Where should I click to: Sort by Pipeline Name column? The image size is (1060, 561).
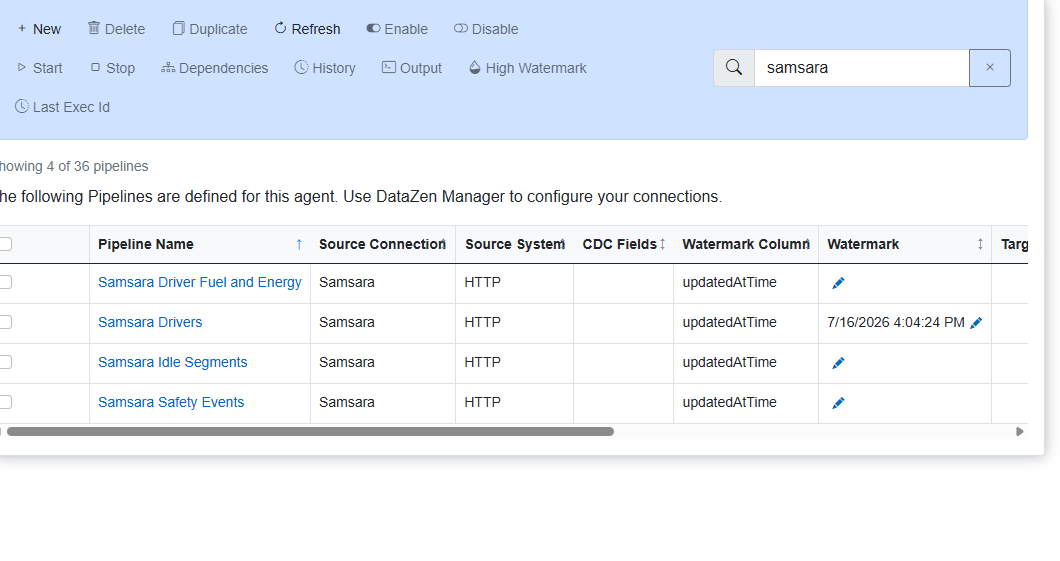tap(200, 244)
